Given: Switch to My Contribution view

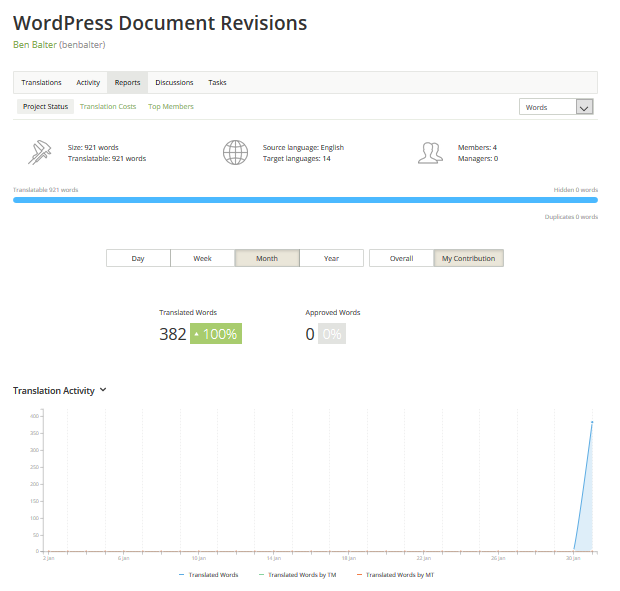Looking at the screenshot, I should click(469, 258).
